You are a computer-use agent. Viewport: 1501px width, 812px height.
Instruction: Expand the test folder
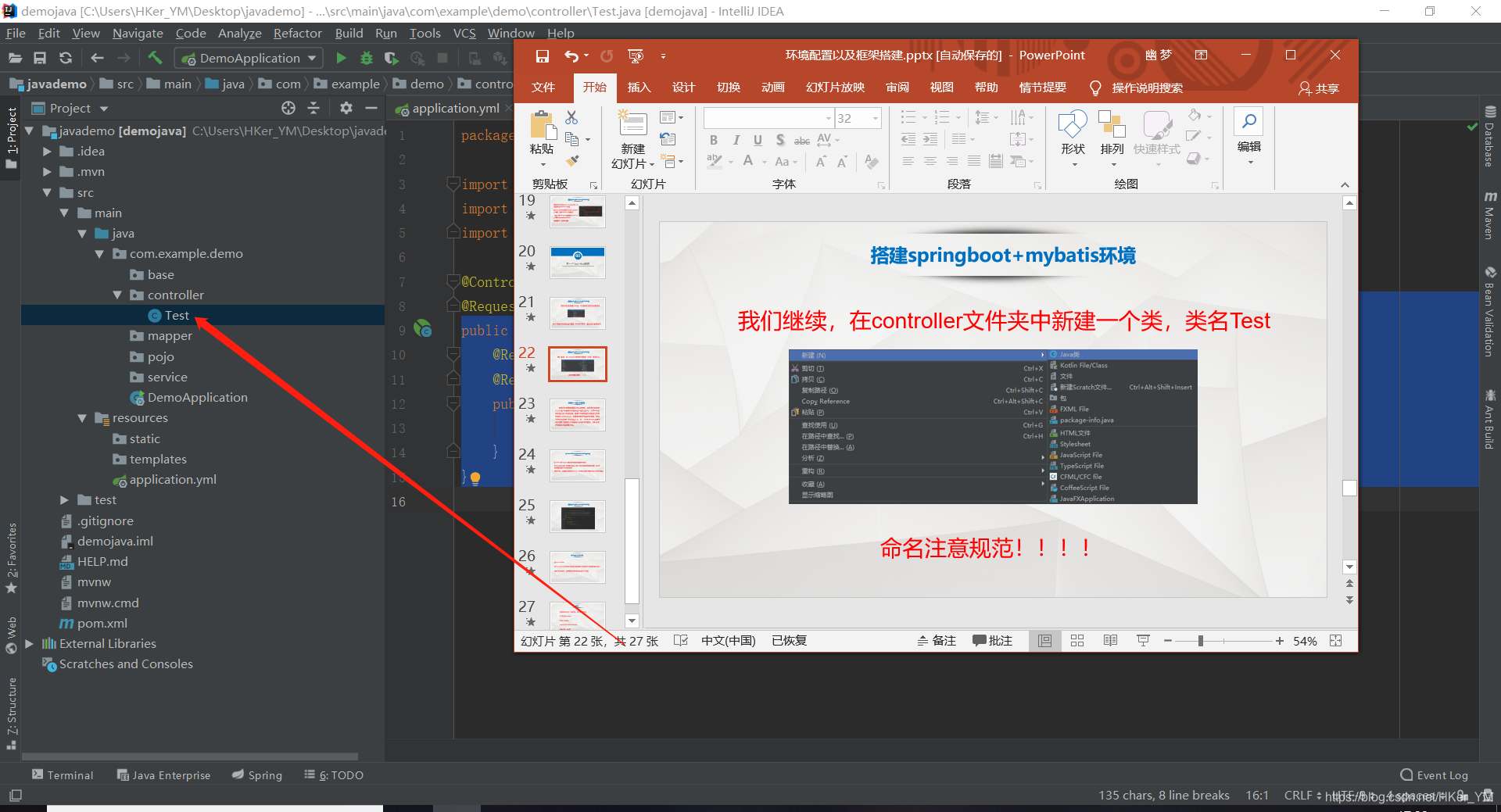64,500
